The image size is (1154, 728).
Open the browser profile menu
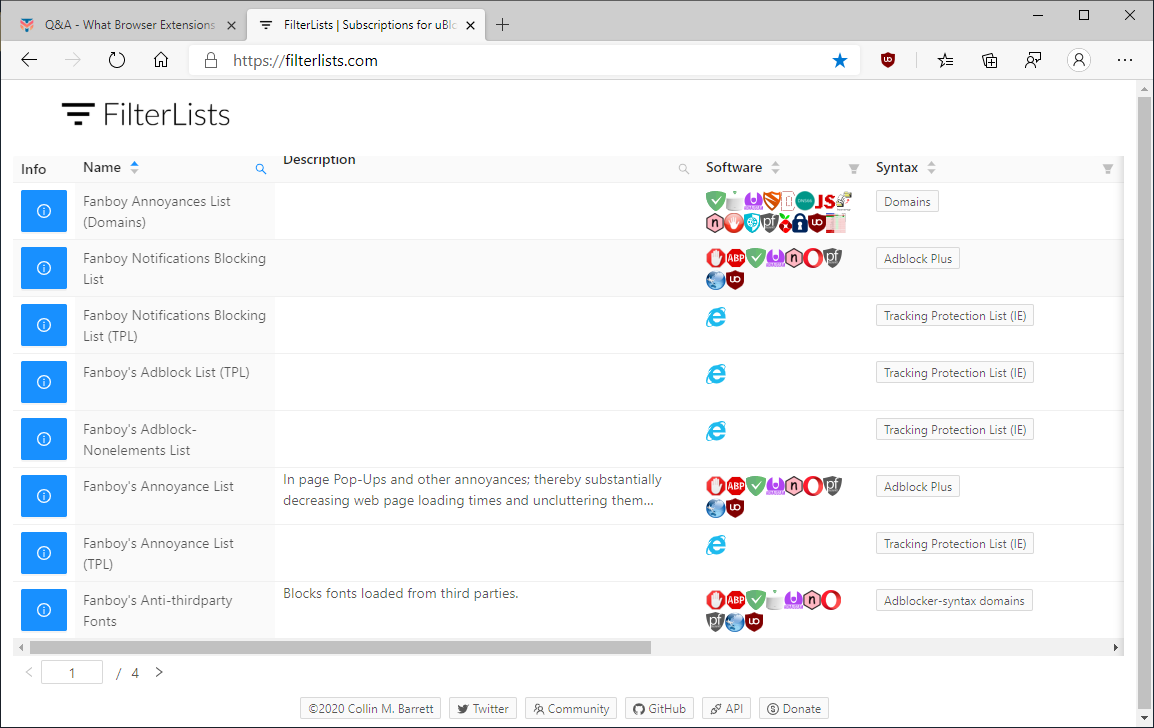pyautogui.click(x=1079, y=60)
